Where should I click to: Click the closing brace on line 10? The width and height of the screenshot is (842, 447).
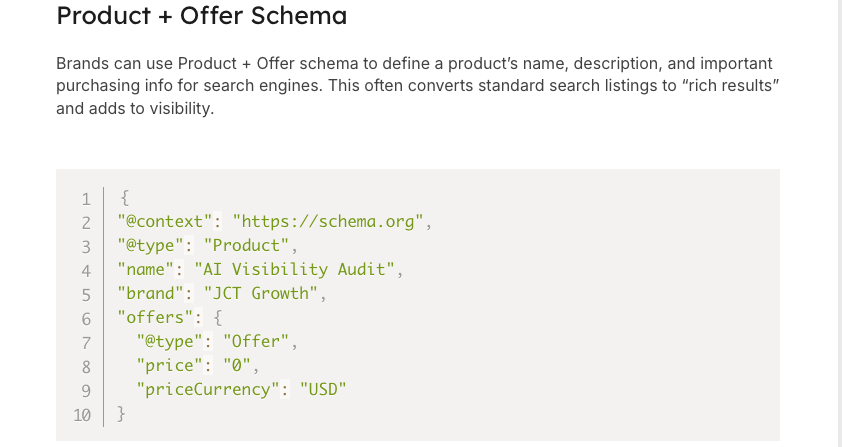122,413
